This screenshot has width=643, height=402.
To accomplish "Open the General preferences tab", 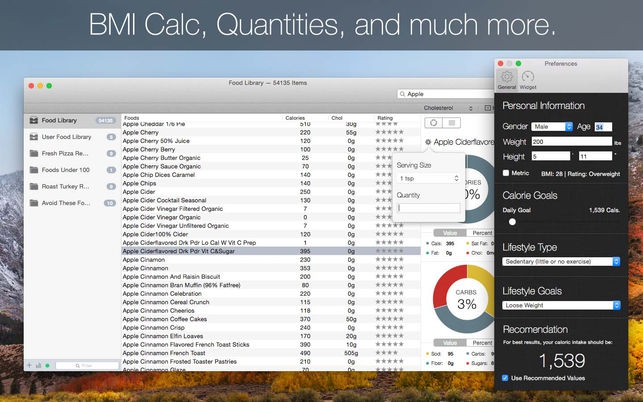I will click(507, 80).
